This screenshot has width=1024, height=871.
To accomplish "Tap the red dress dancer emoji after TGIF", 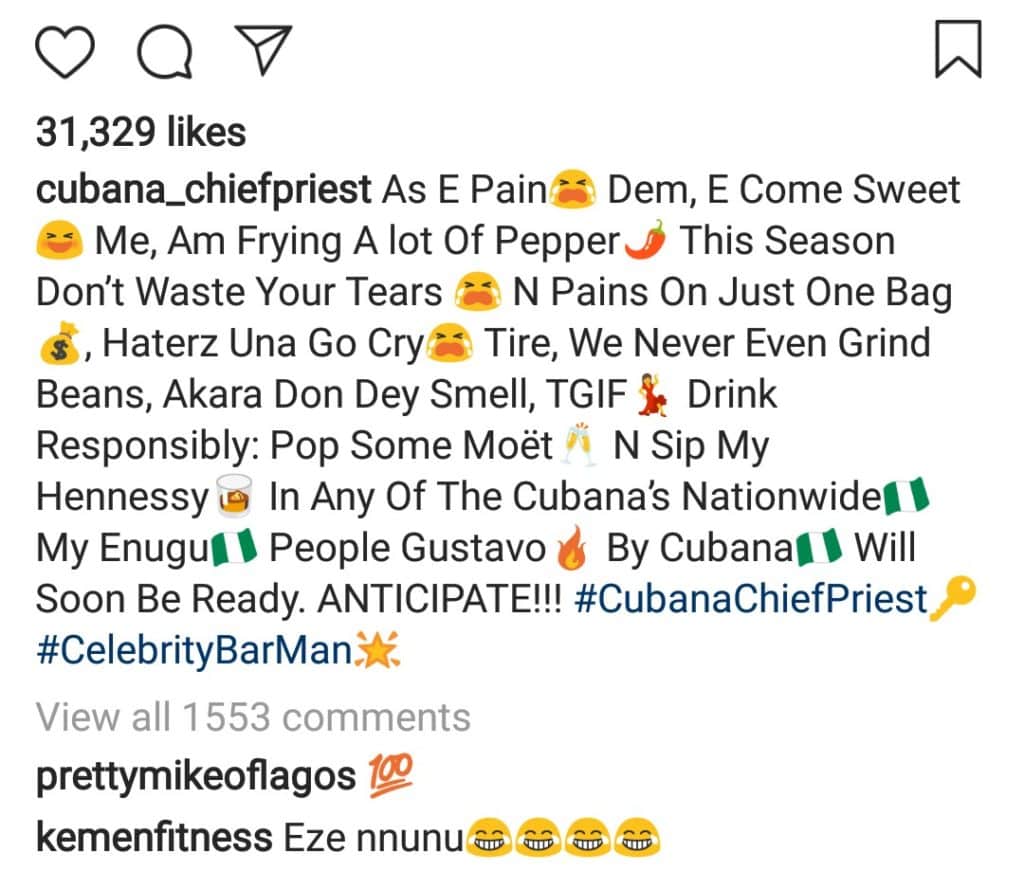I will [x=657, y=396].
